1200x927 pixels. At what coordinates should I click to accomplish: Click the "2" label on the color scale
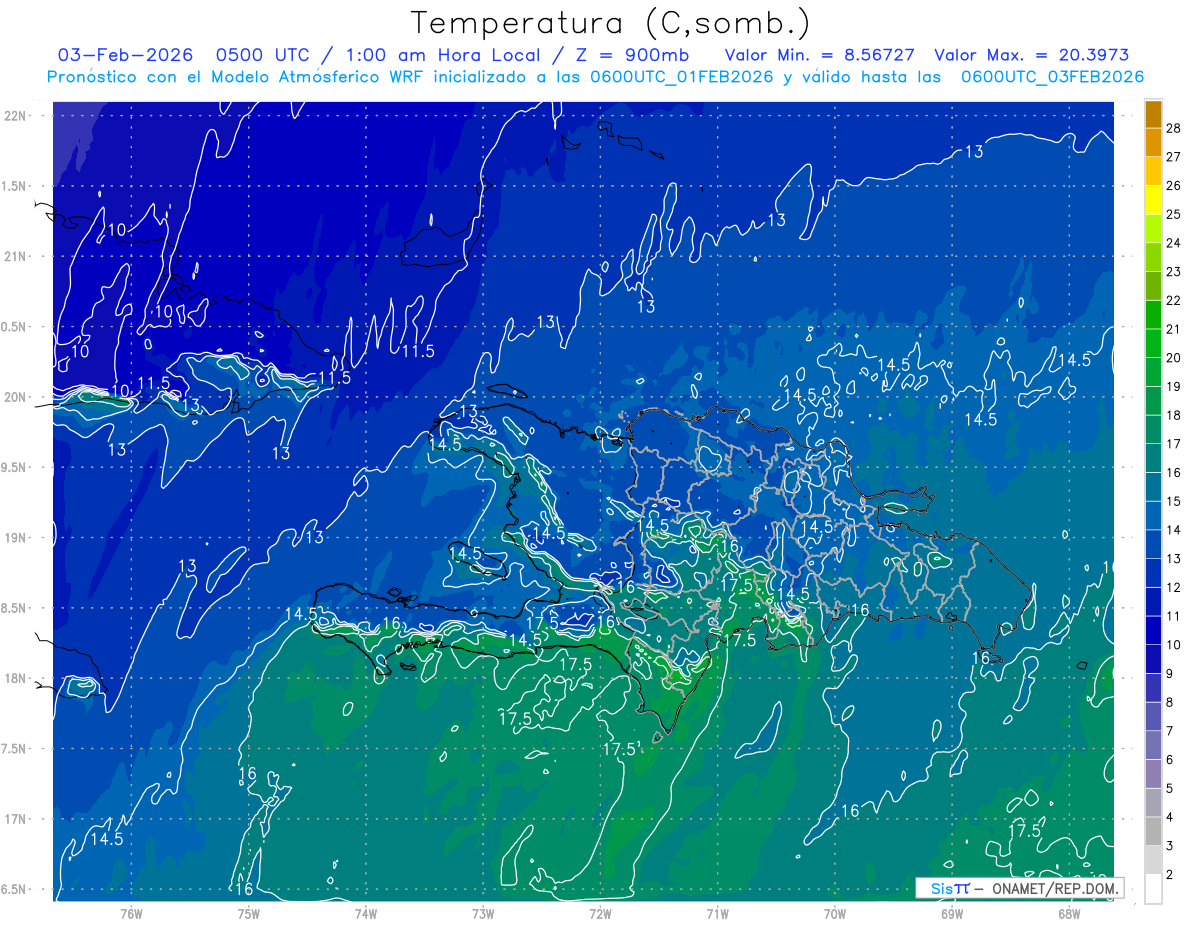click(x=1170, y=875)
